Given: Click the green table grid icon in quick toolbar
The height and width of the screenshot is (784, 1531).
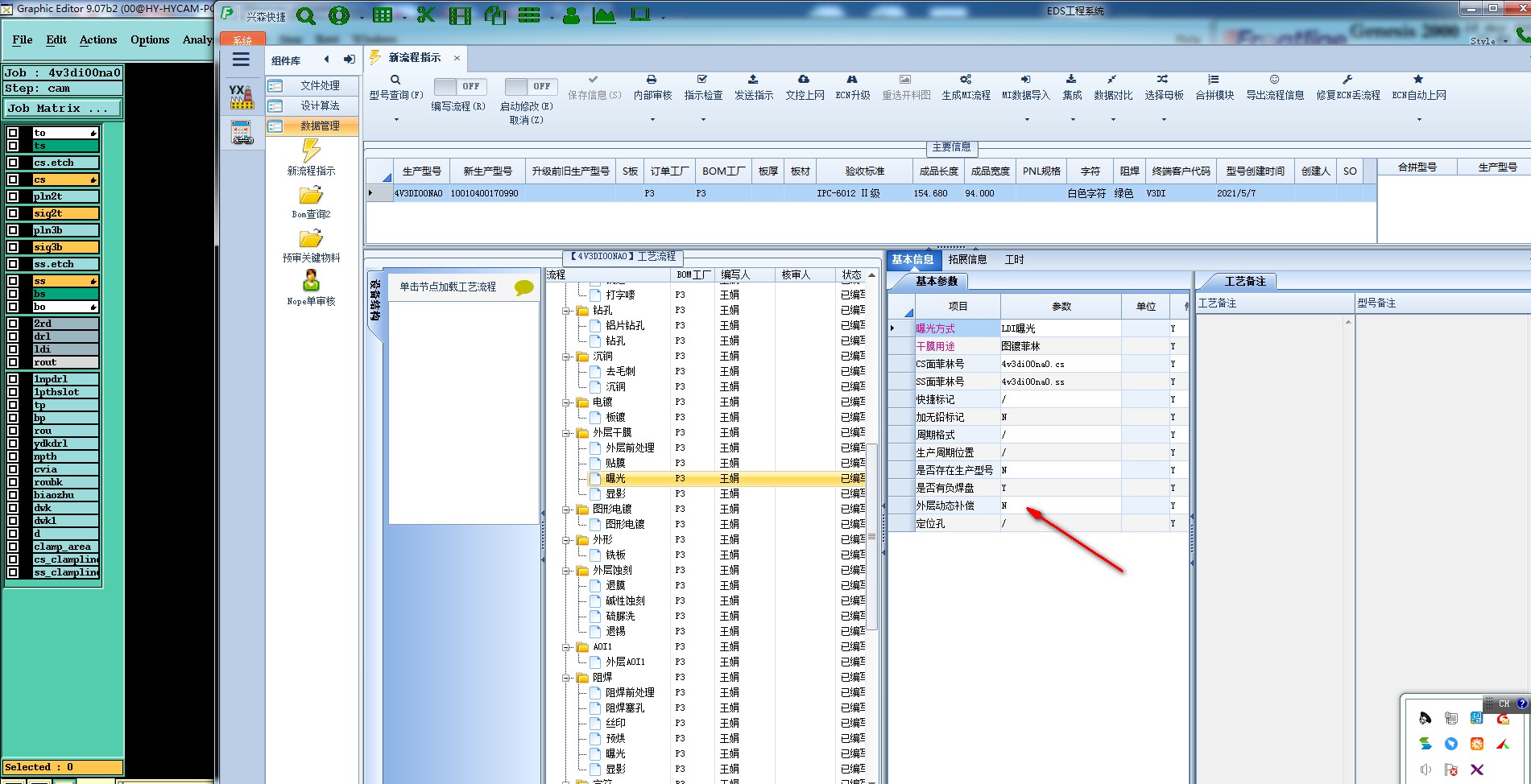Looking at the screenshot, I should (x=383, y=15).
